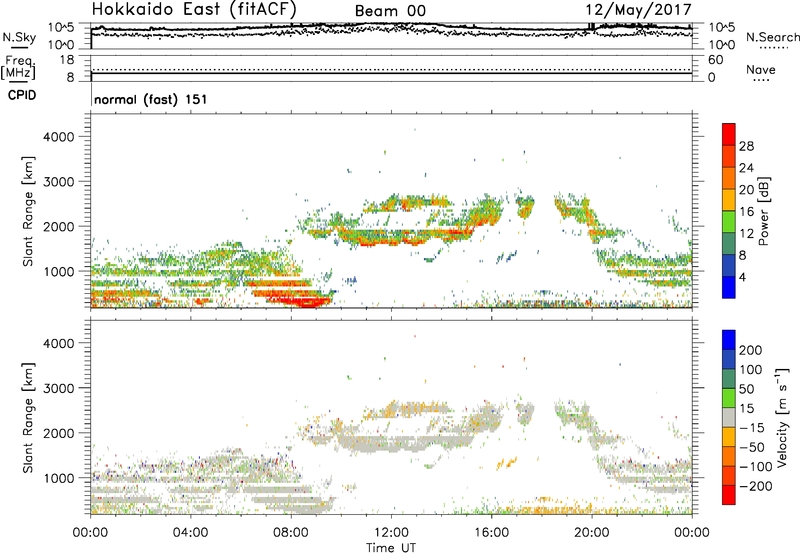The width and height of the screenshot is (800, 554).
Task: Click the 'Slant Range [km]' label of velocity panel
Action: [x=28, y=418]
